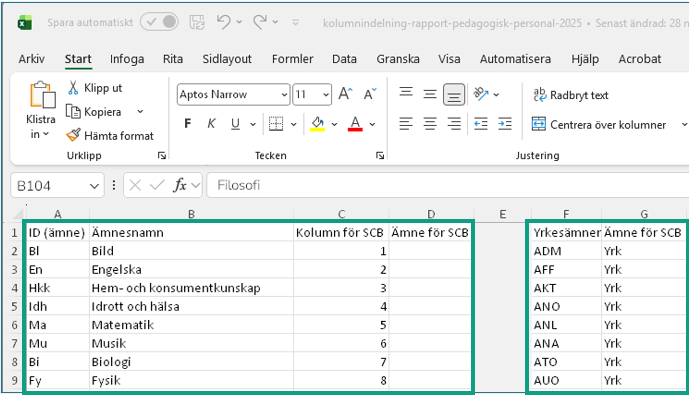
Task: Click the text orientation icon
Action: pyautogui.click(x=481, y=94)
